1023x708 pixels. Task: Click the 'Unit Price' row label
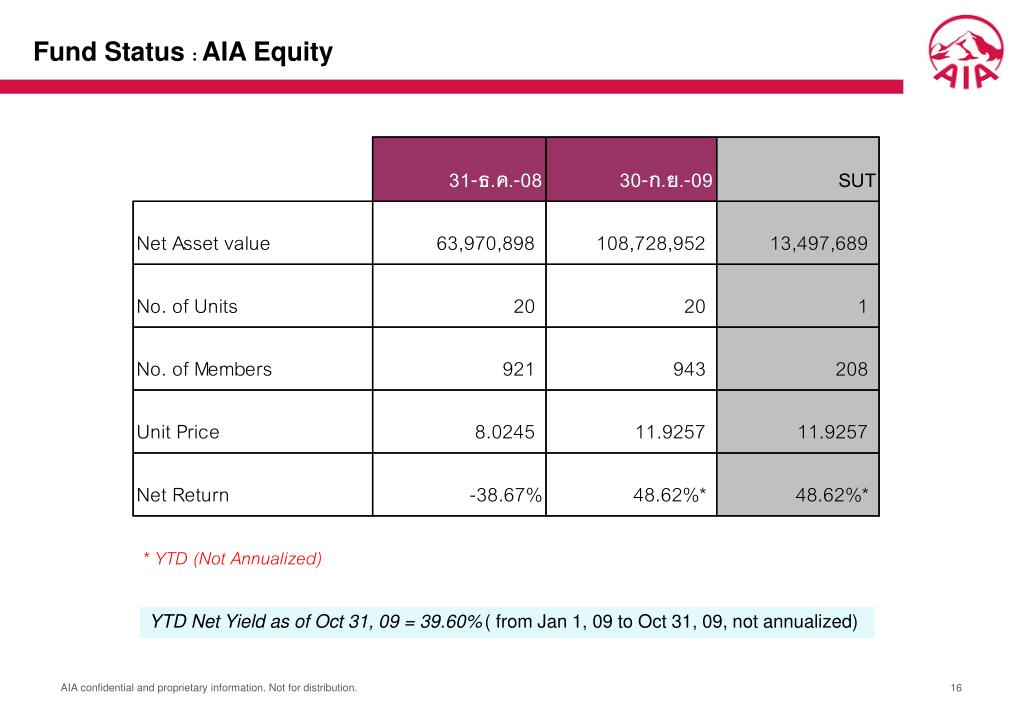[178, 433]
